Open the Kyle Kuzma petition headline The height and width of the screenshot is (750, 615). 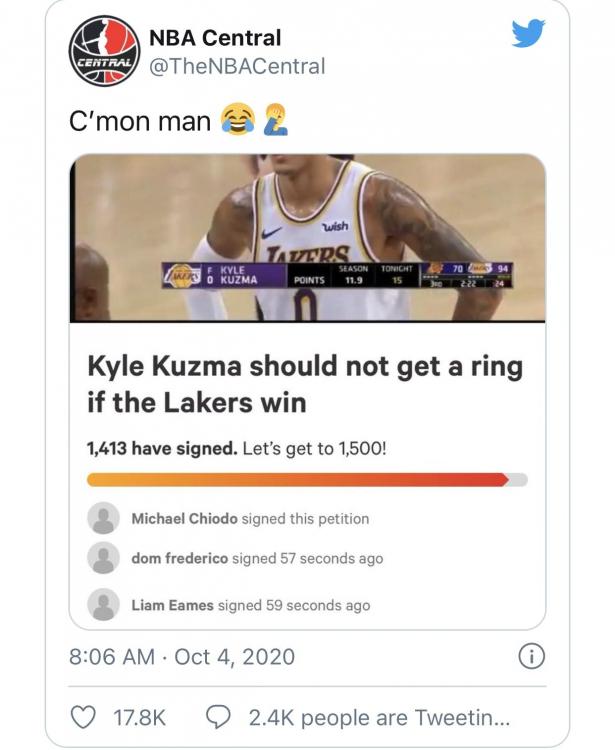[304, 385]
